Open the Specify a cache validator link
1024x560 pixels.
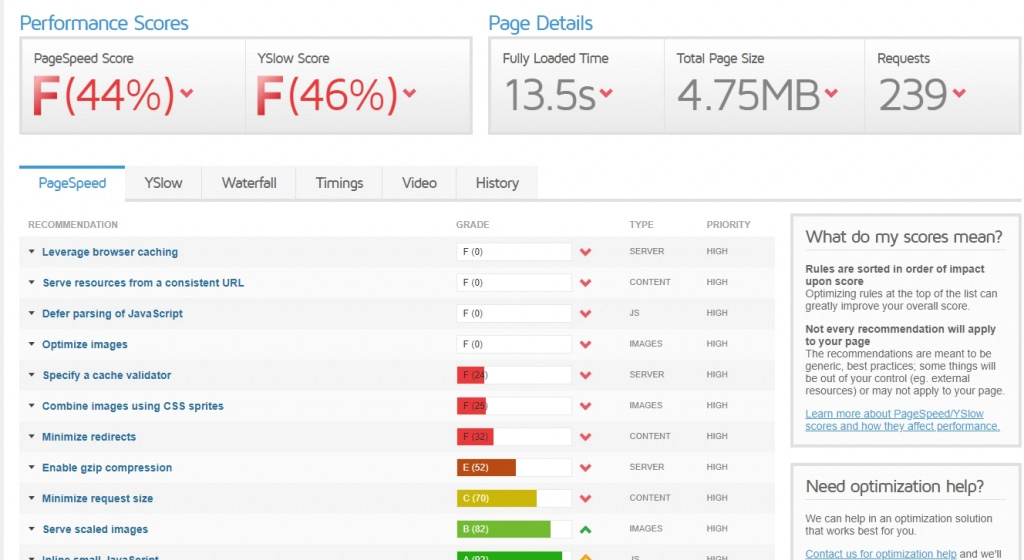(106, 375)
